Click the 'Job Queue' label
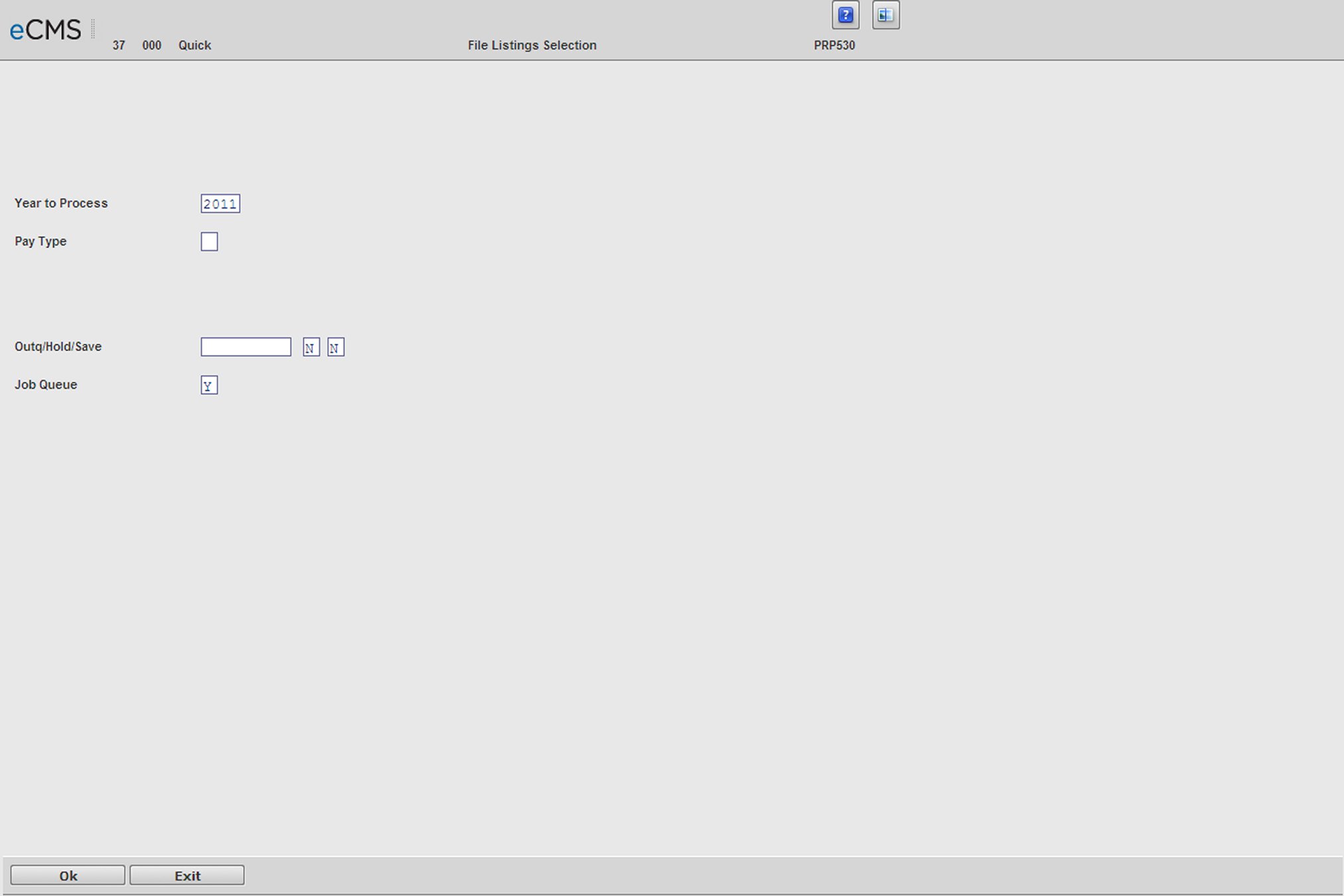 pyautogui.click(x=46, y=384)
